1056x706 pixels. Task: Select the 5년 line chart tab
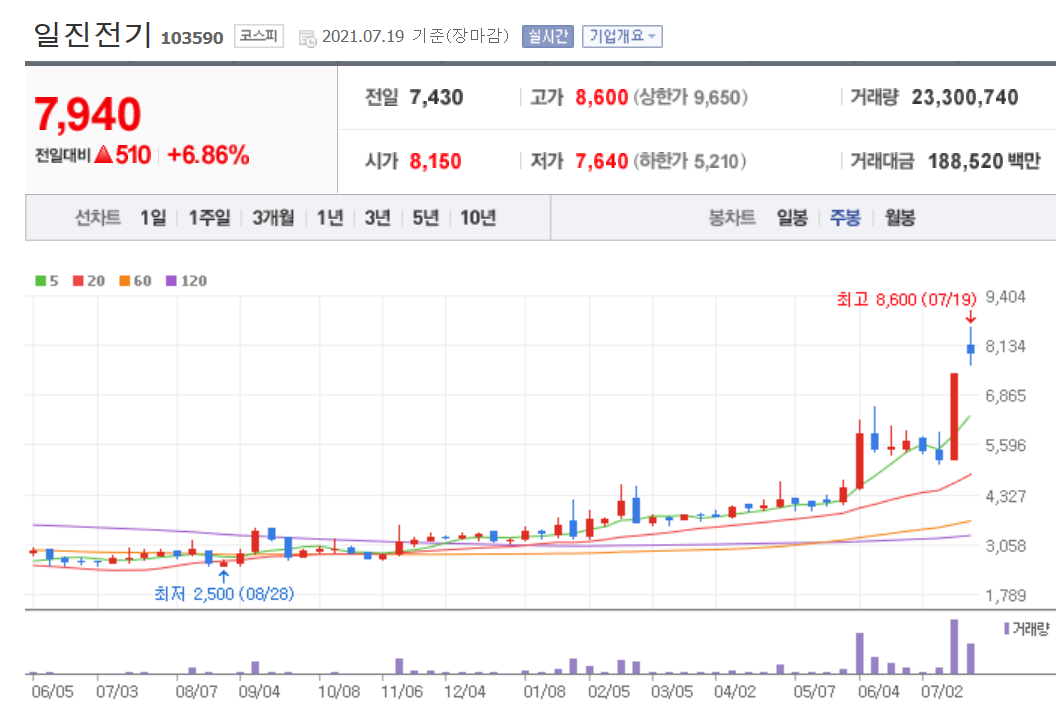pos(426,218)
